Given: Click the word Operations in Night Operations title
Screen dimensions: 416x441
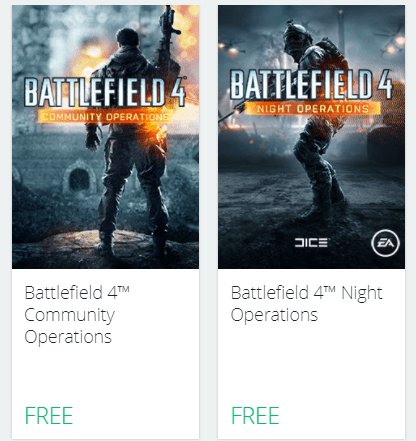Looking at the screenshot, I should [x=274, y=315].
